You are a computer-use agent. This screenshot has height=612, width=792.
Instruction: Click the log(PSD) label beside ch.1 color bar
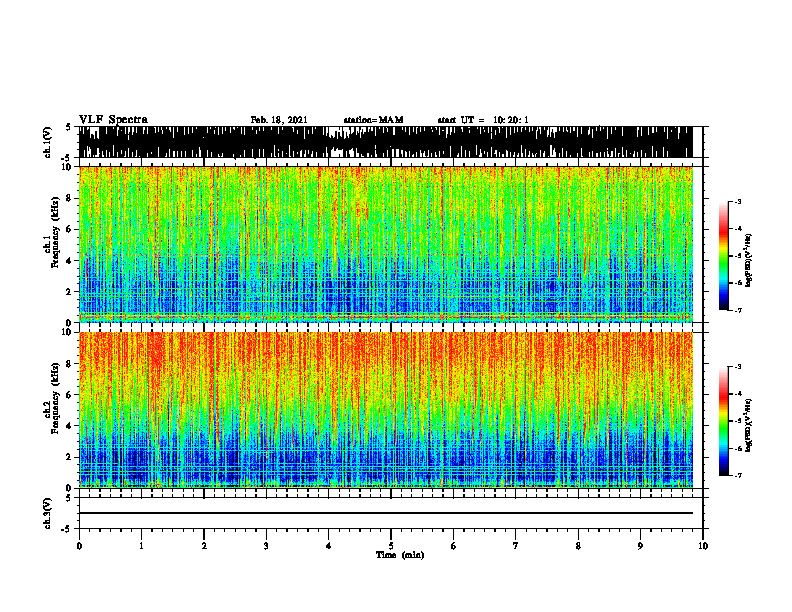pyautogui.click(x=749, y=261)
